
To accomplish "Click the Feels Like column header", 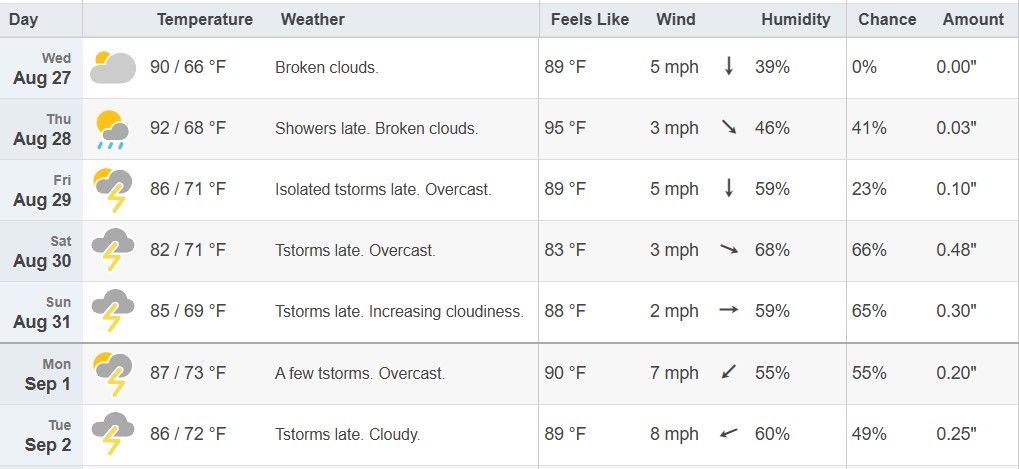I will pos(589,19).
